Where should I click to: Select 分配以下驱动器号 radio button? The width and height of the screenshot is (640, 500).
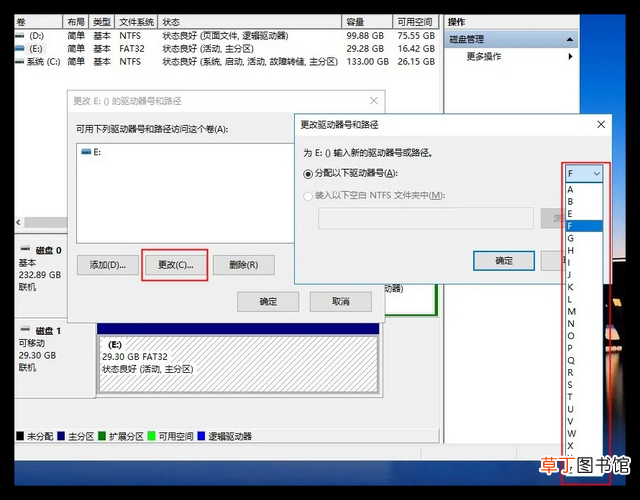point(308,174)
